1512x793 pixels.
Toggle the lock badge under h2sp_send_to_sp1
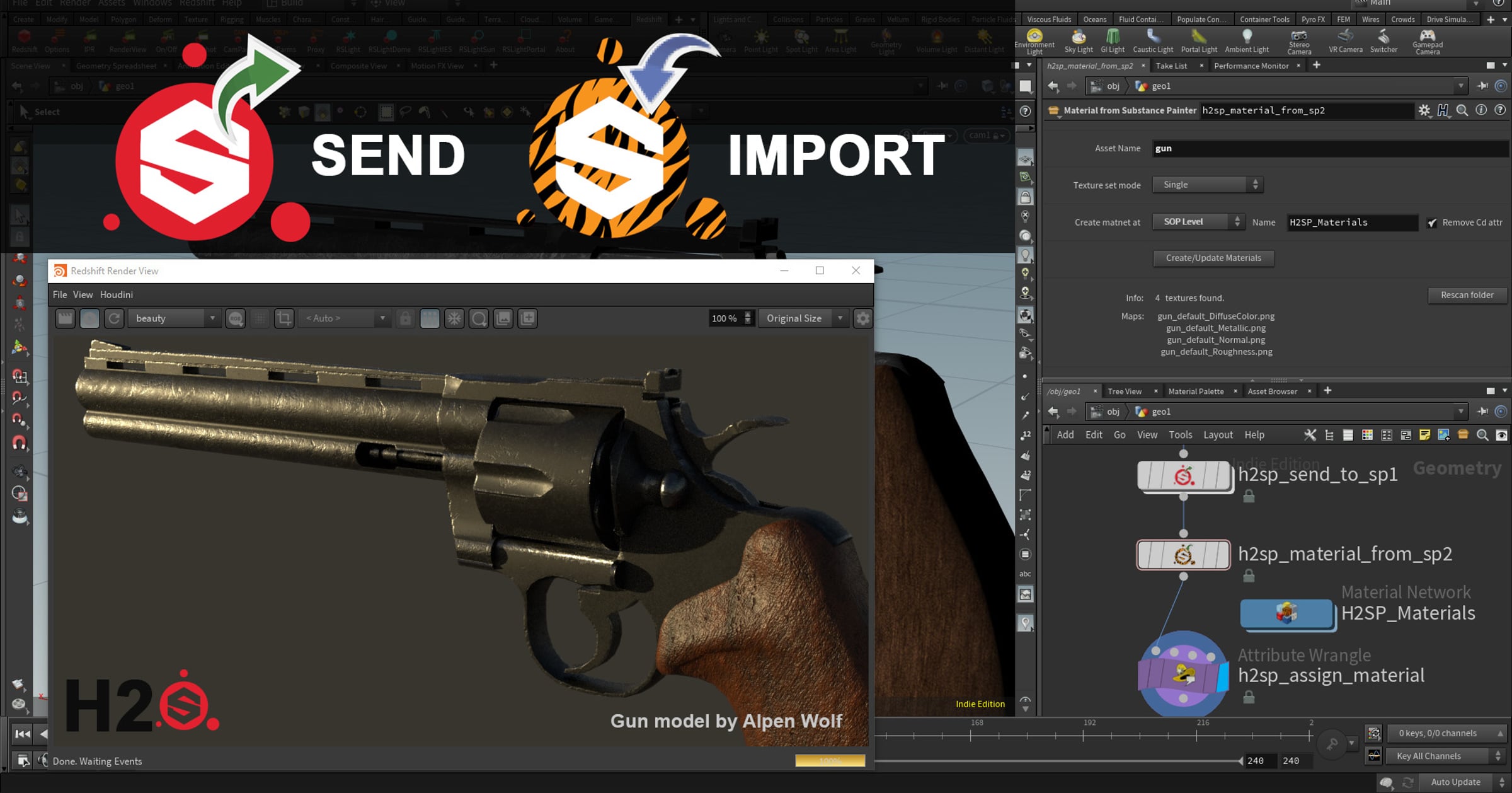(x=1249, y=497)
